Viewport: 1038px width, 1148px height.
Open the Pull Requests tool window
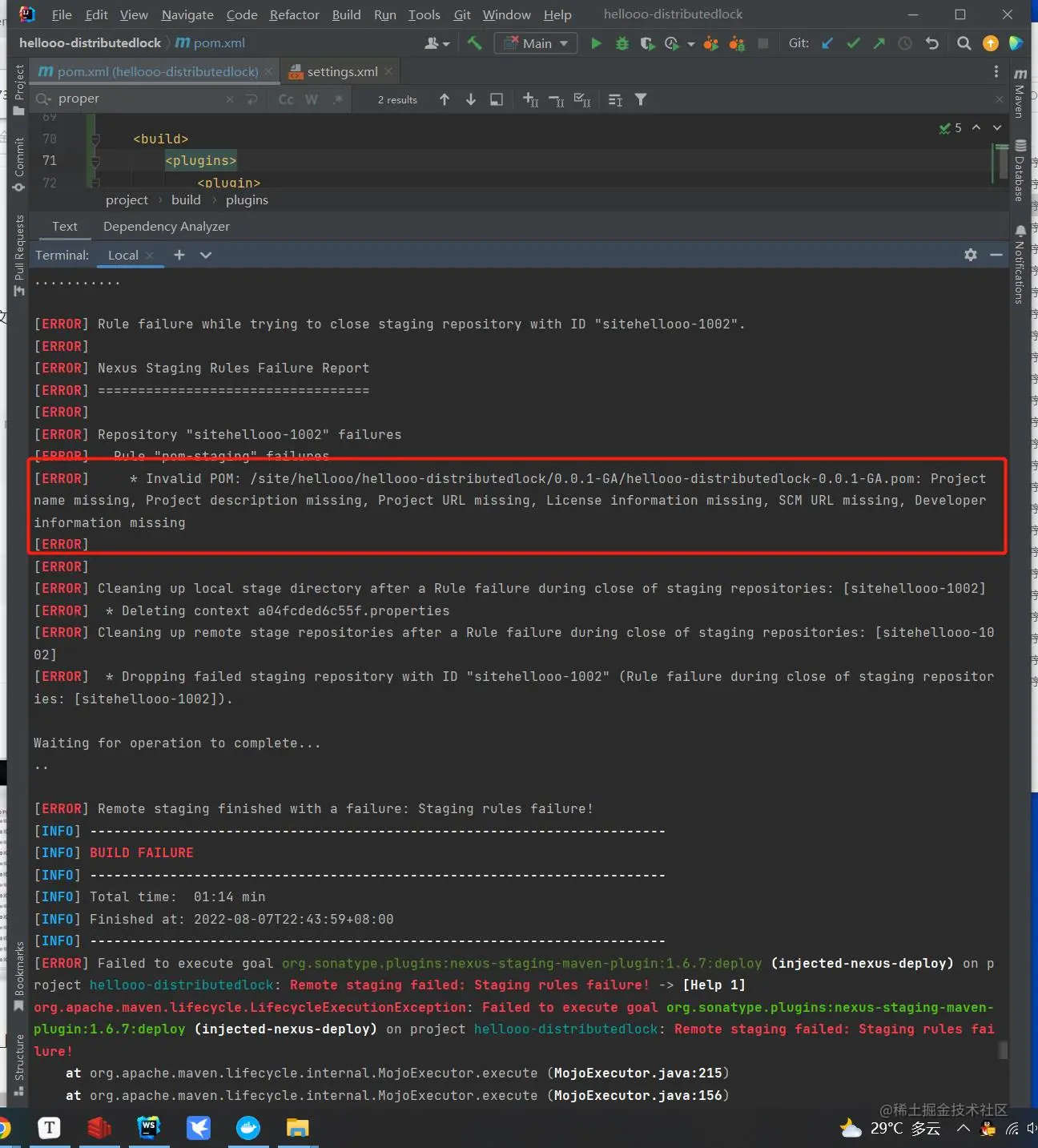click(19, 255)
